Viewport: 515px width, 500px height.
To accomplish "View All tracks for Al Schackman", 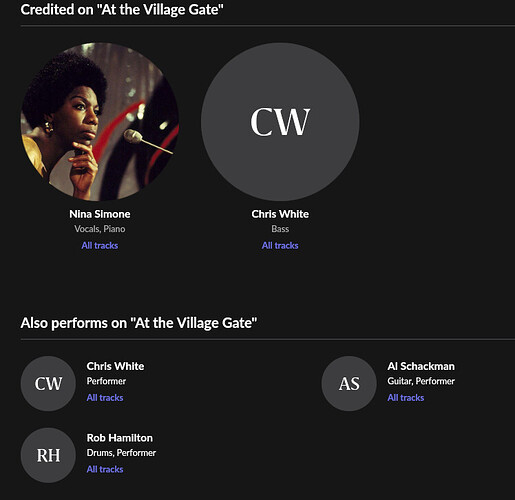I will [406, 397].
